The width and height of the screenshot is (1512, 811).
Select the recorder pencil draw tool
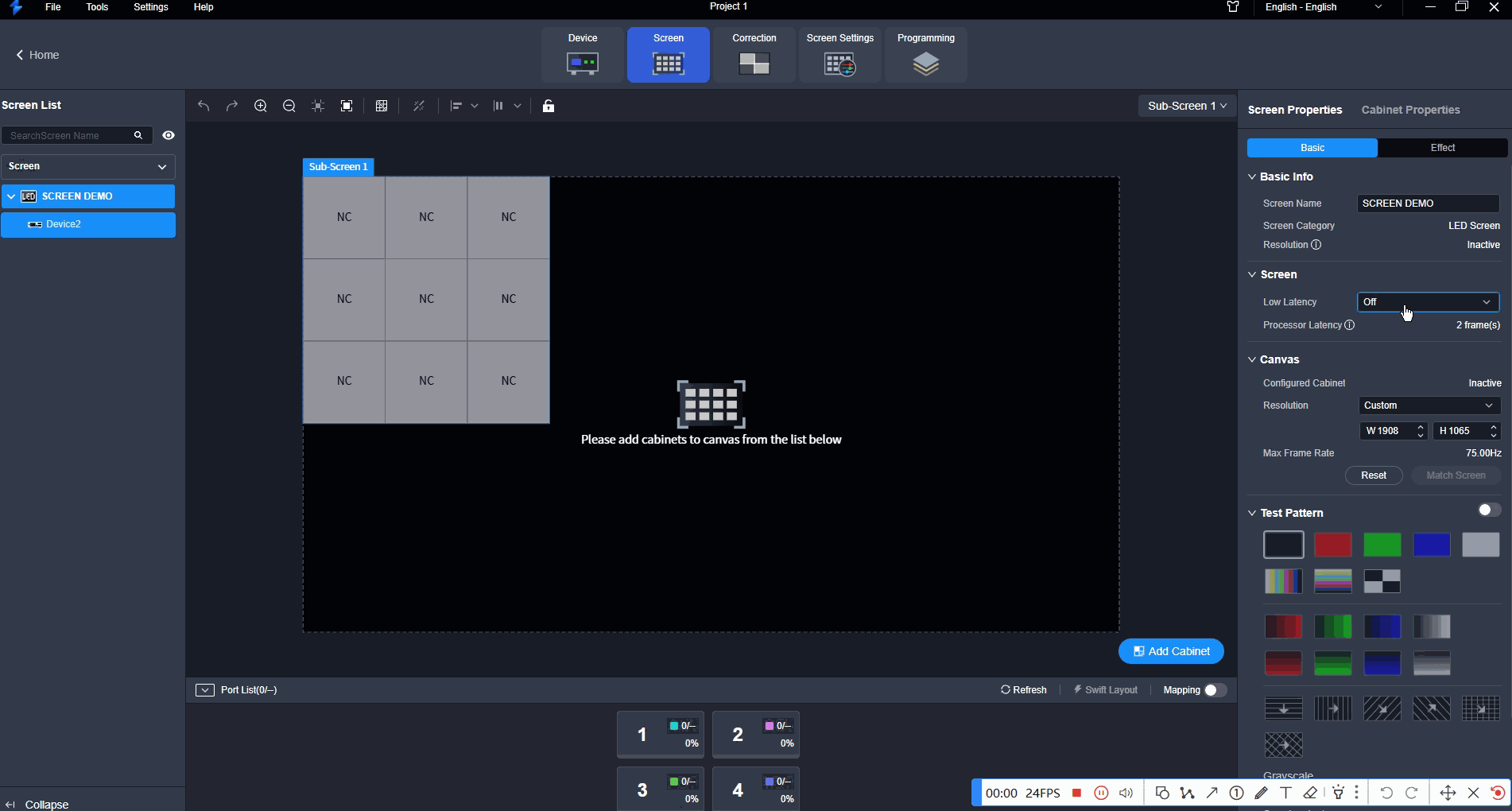pos(1261,793)
